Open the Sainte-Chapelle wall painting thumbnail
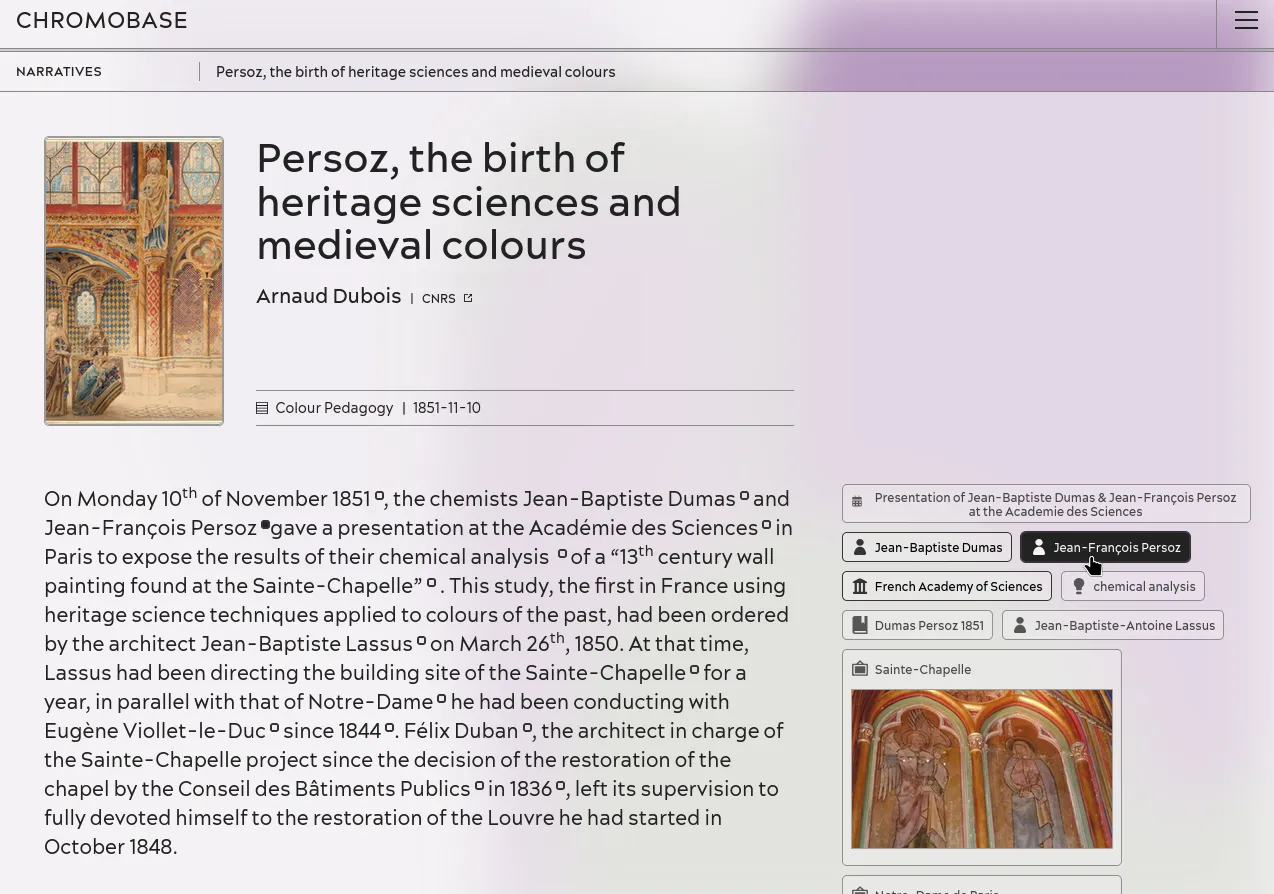The width and height of the screenshot is (1274, 894). 981,768
